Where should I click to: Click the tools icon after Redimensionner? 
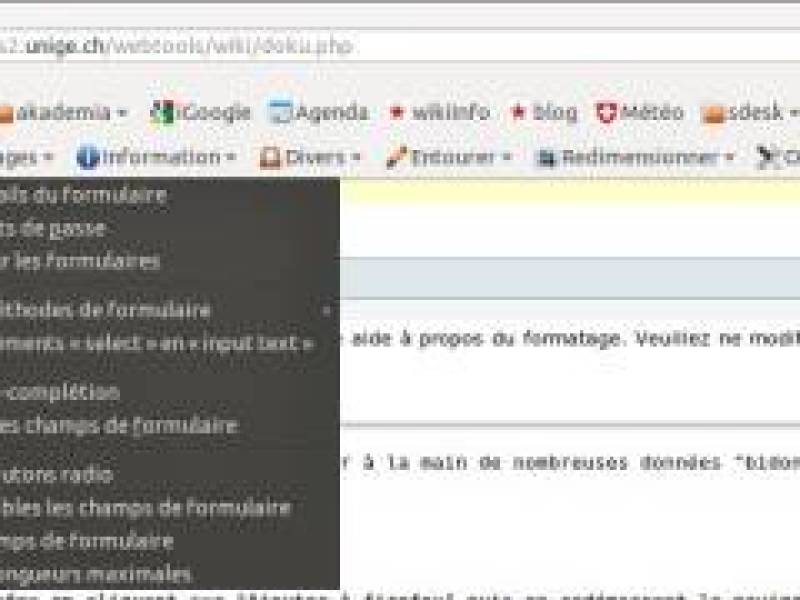(766, 157)
